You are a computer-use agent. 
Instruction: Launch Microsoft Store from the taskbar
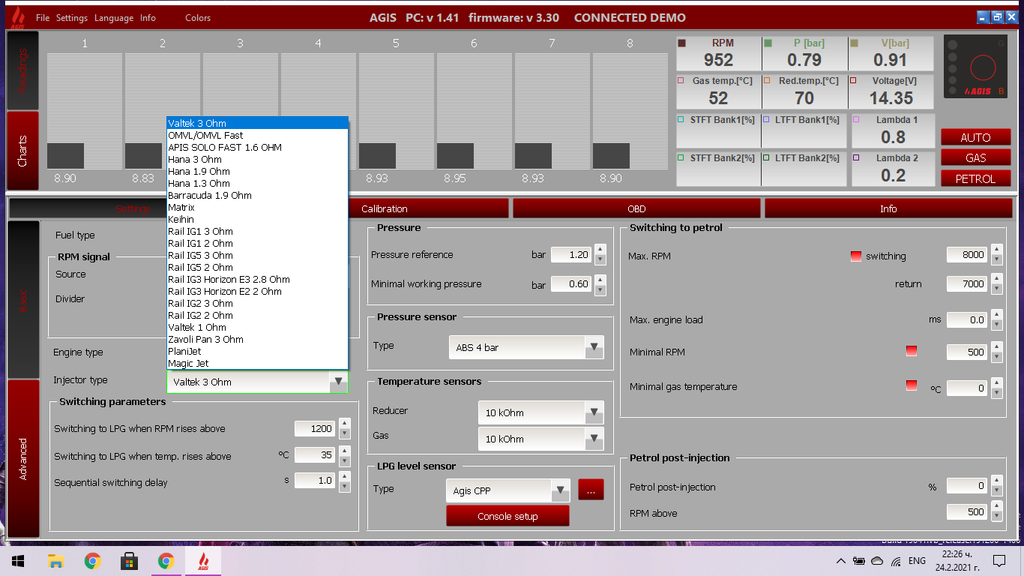coord(129,561)
